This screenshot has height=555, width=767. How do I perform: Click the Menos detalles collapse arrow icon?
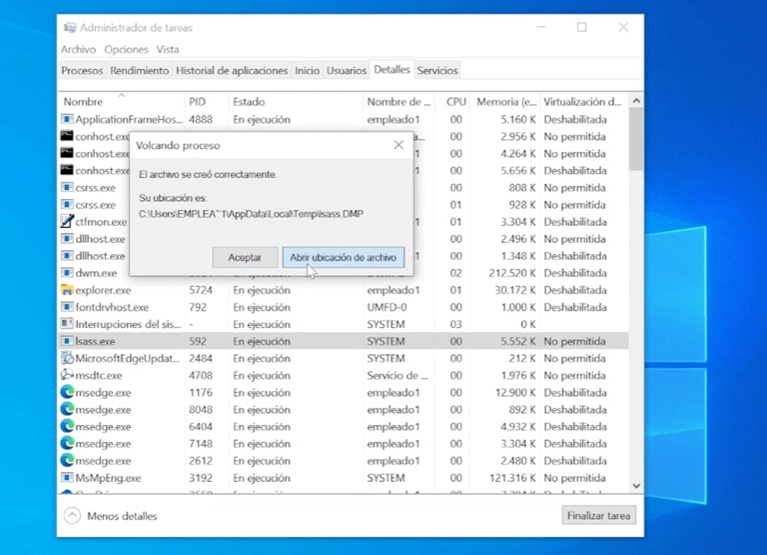coord(72,515)
